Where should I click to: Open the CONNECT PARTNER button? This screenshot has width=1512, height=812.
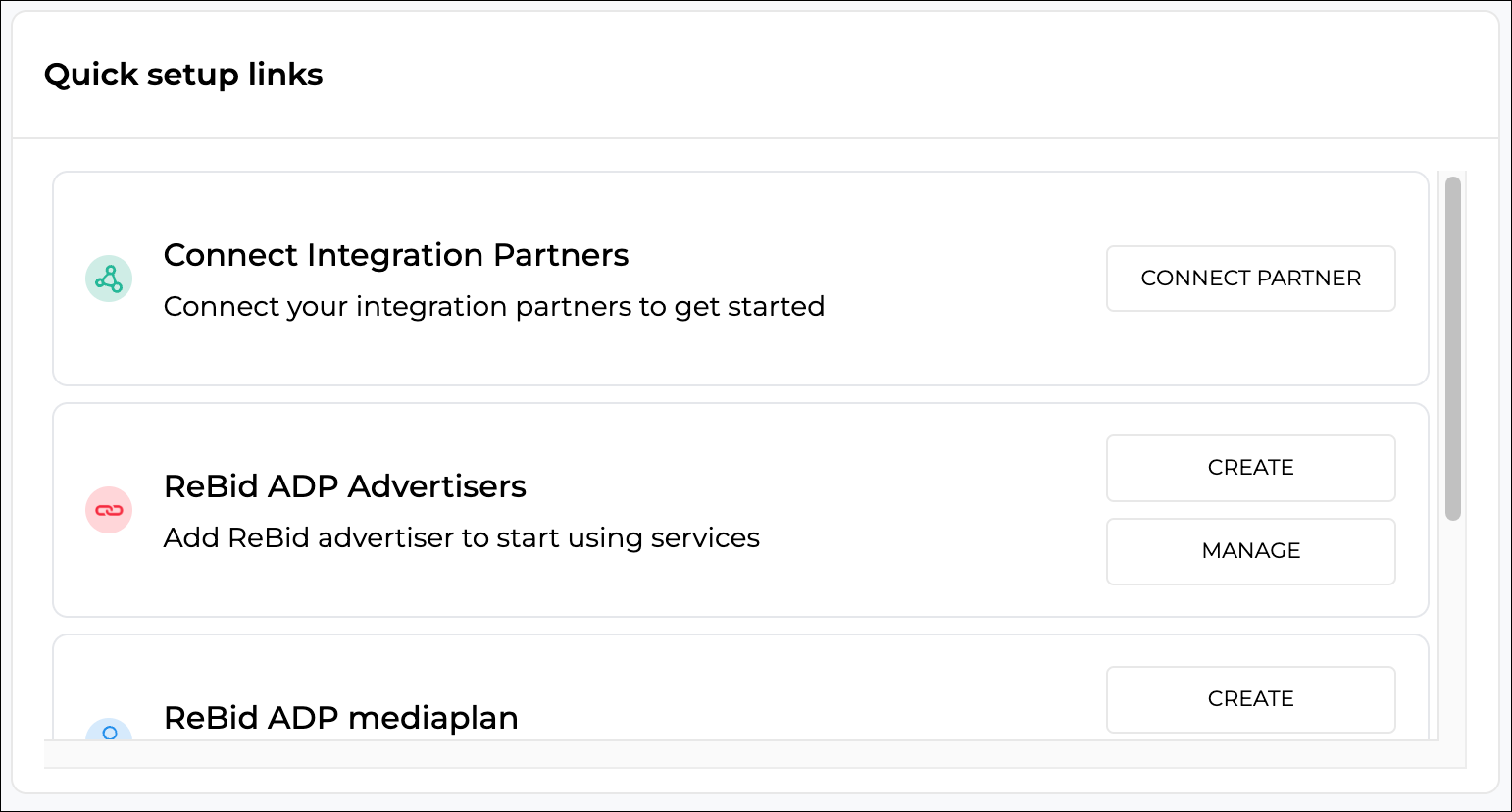point(1250,279)
